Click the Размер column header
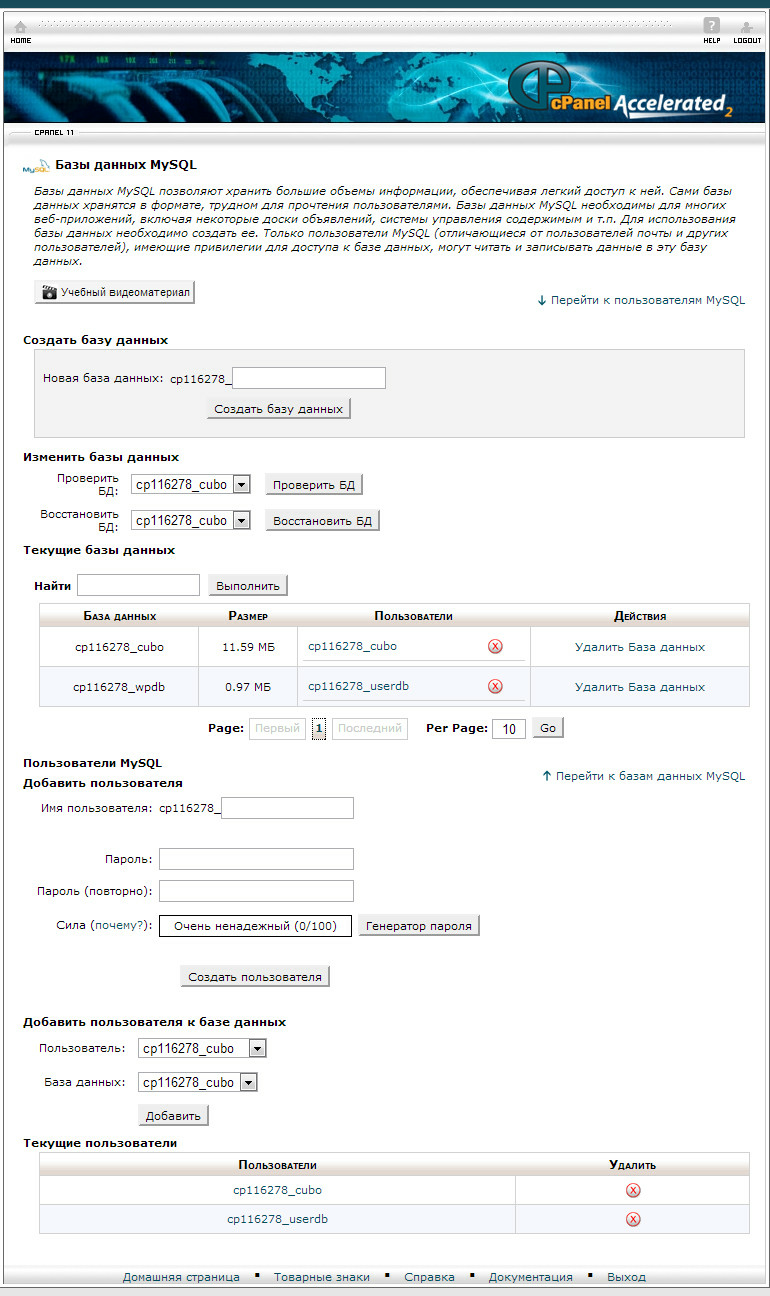This screenshot has width=770, height=1296. tap(248, 616)
